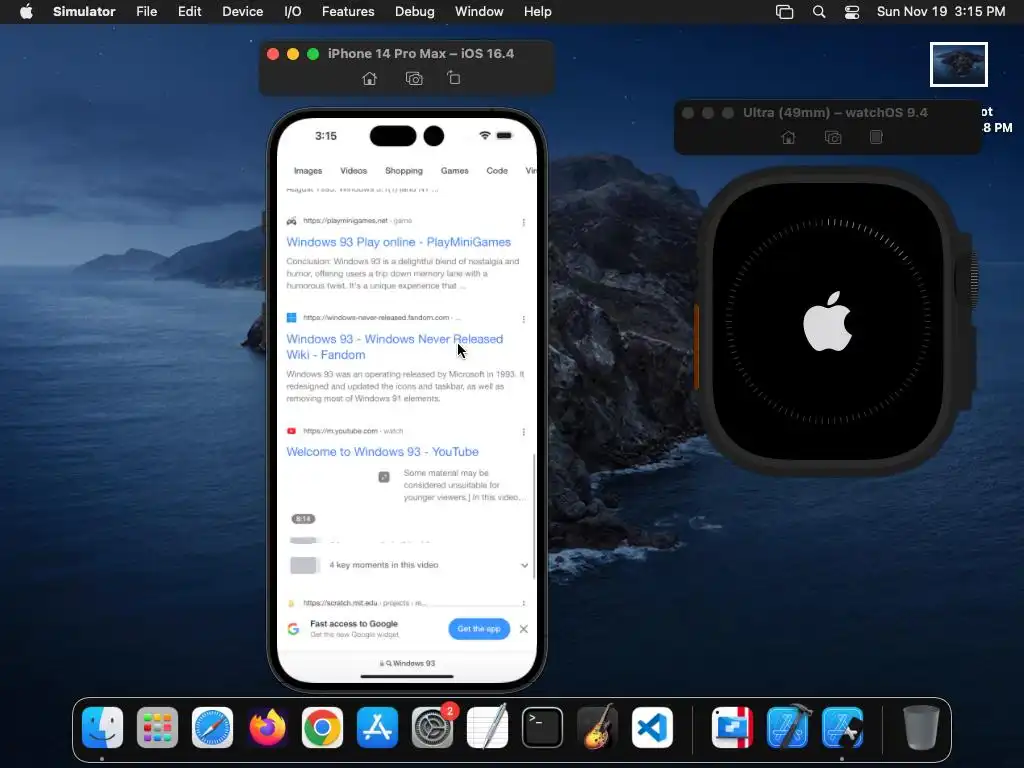Take a screenshot of the iPhone simulator
Image resolution: width=1024 pixels, height=768 pixels.
coord(414,78)
